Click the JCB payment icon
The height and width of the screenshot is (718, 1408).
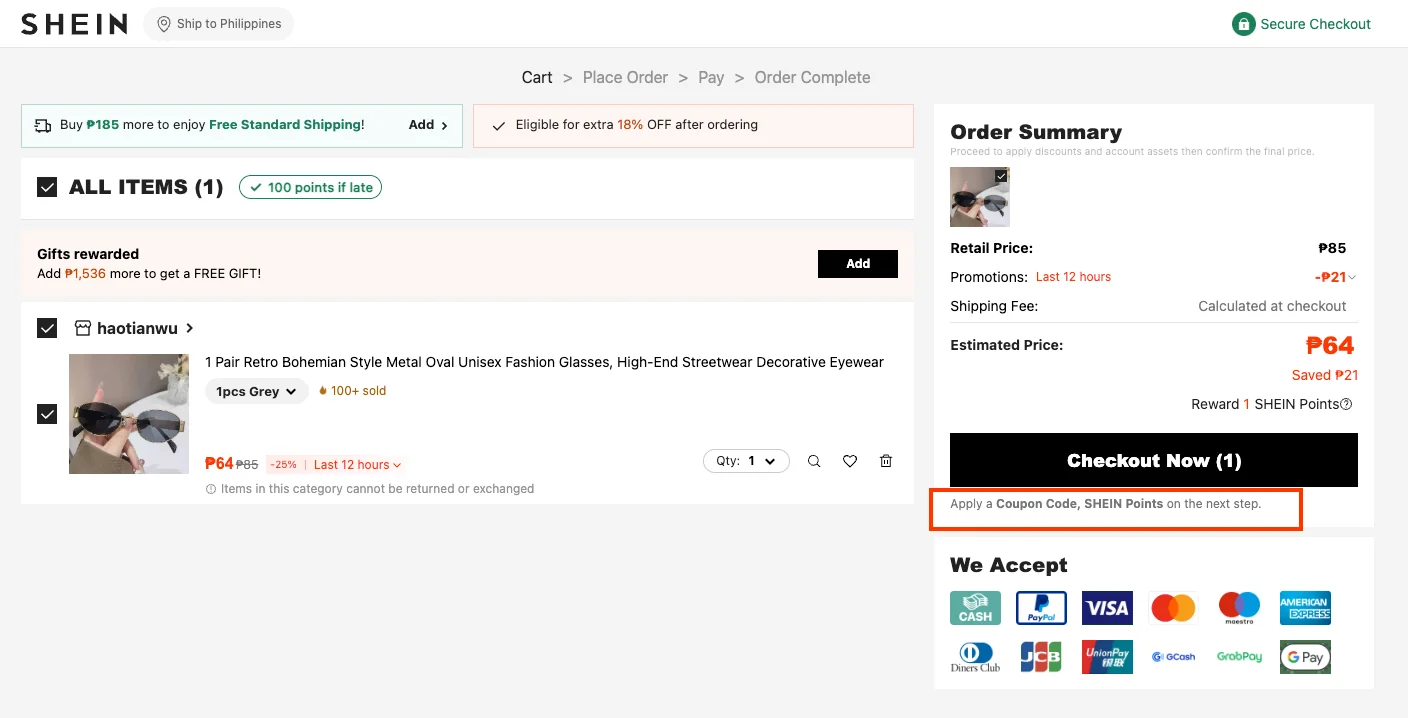(1041, 657)
